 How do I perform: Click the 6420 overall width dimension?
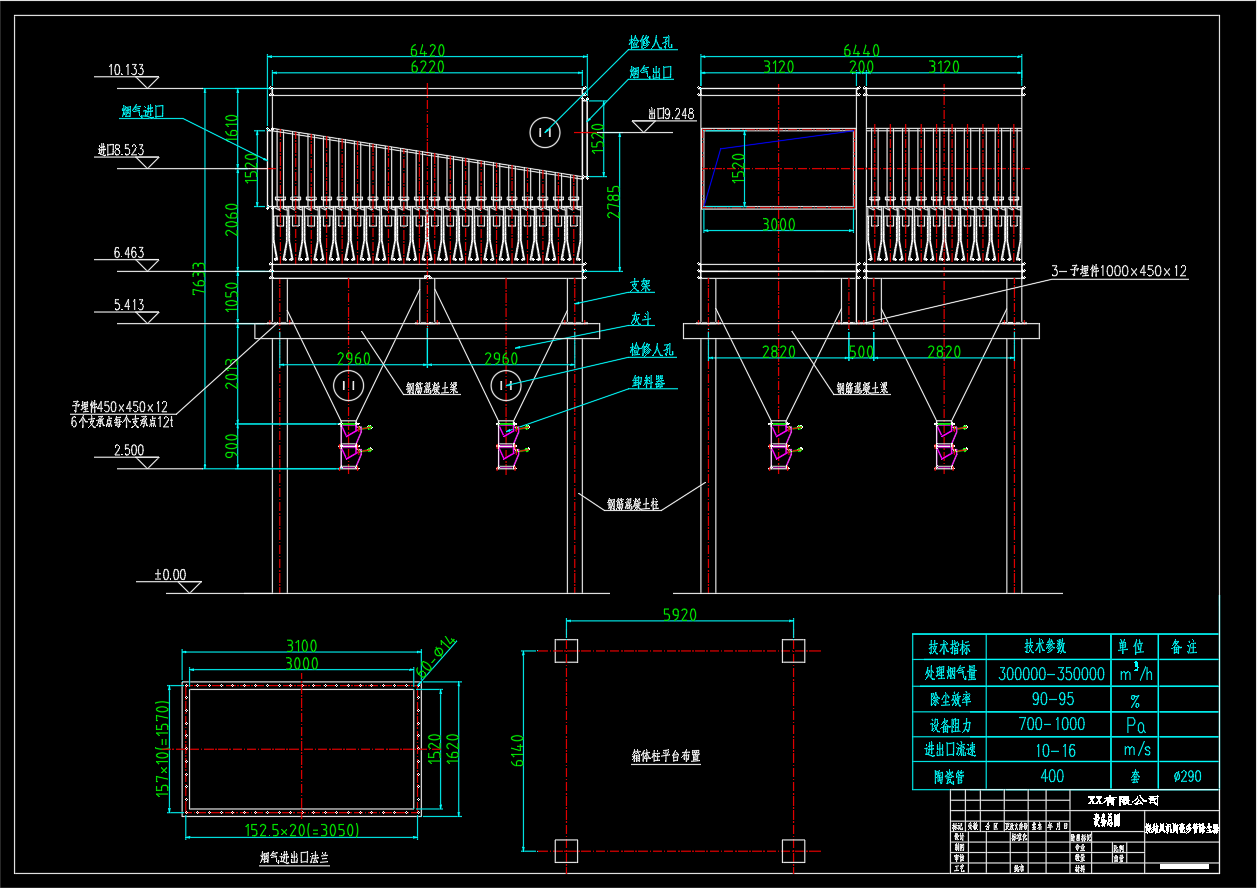[427, 50]
